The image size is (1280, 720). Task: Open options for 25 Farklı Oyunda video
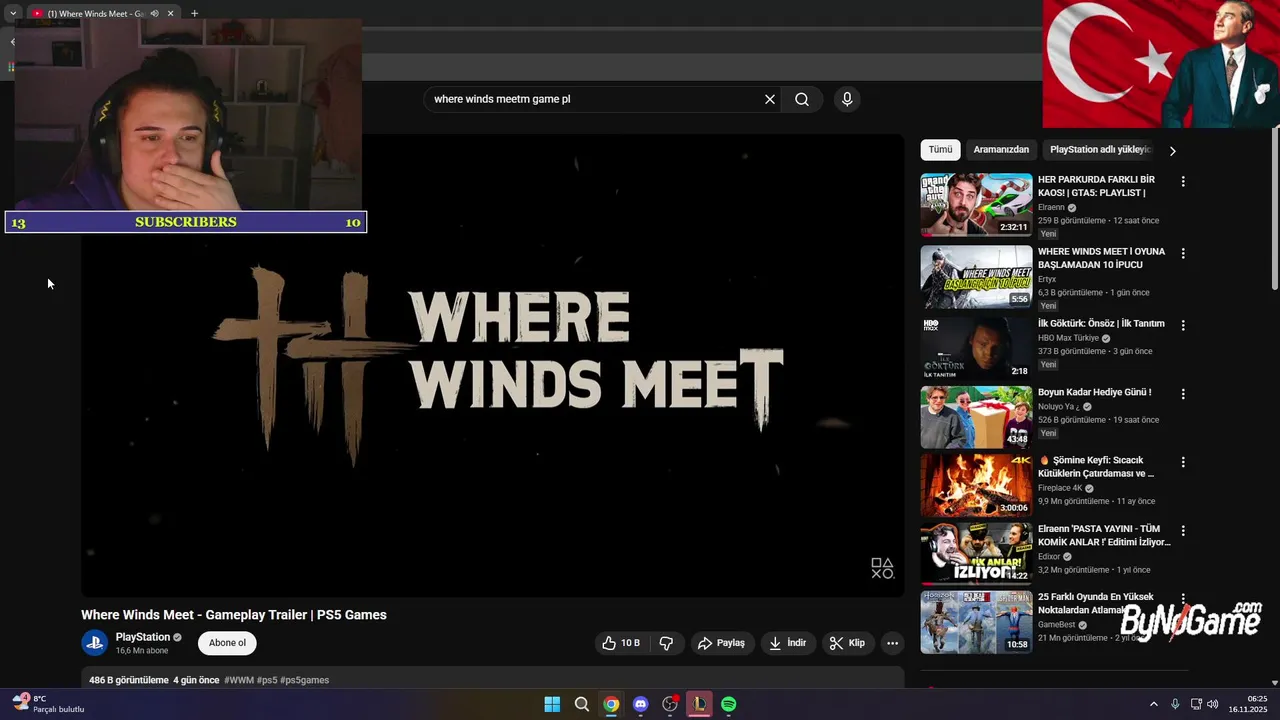click(x=1183, y=599)
